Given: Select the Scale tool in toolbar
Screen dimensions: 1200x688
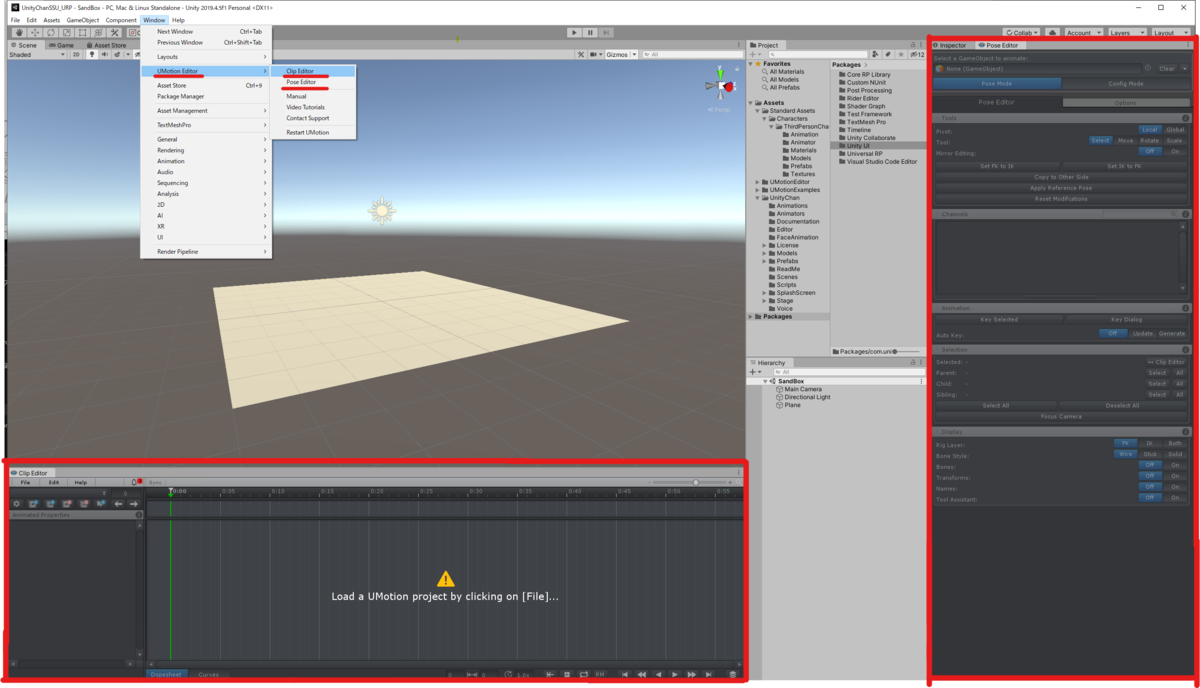Looking at the screenshot, I should click(x=67, y=33).
